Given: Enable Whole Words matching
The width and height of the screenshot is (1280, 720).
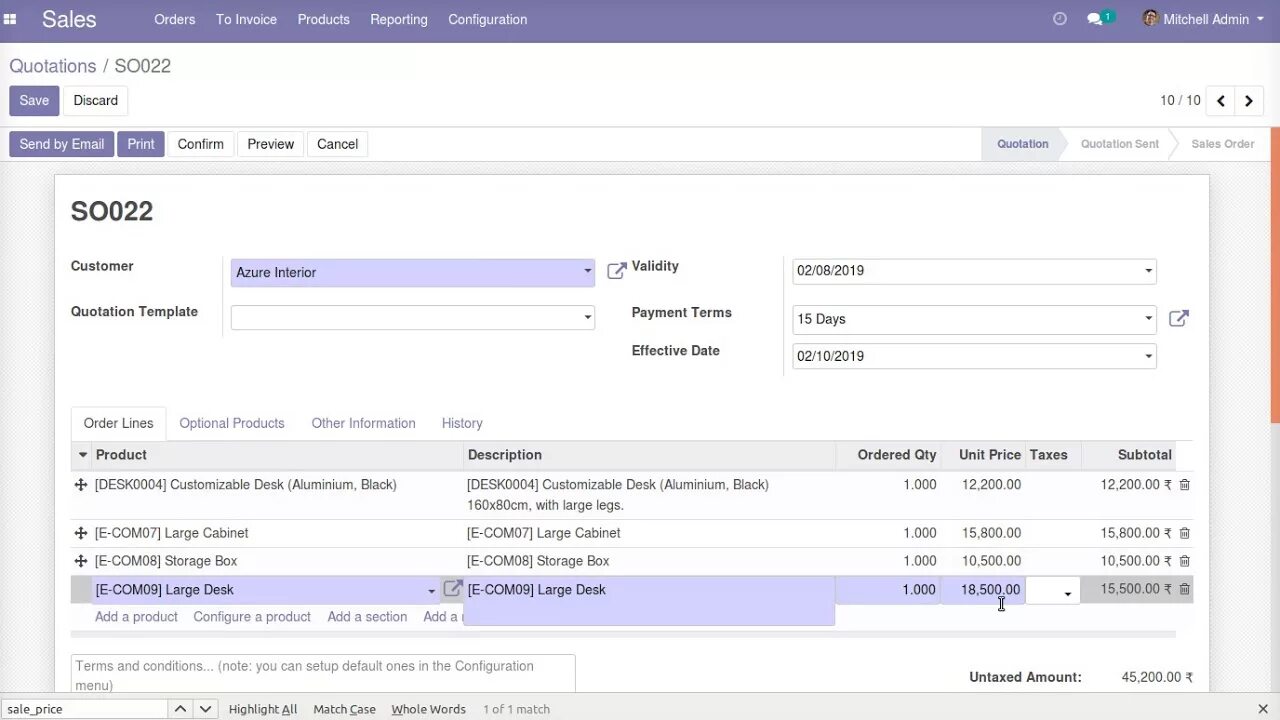Looking at the screenshot, I should [x=428, y=708].
